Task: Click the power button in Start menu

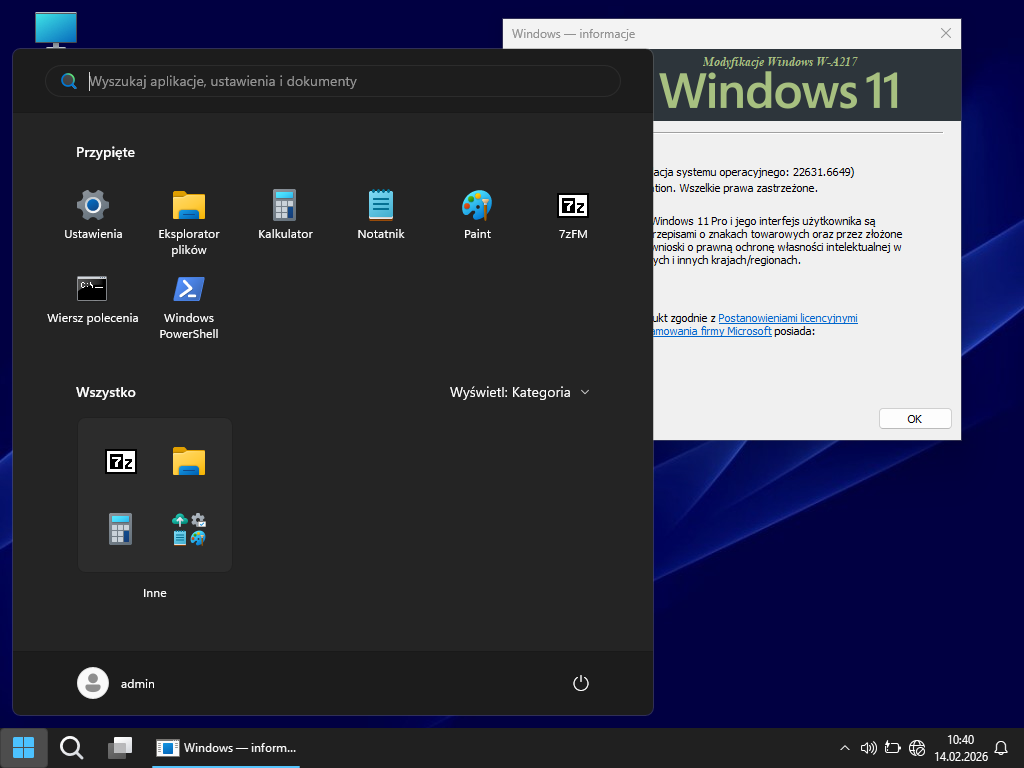Action: 581,684
